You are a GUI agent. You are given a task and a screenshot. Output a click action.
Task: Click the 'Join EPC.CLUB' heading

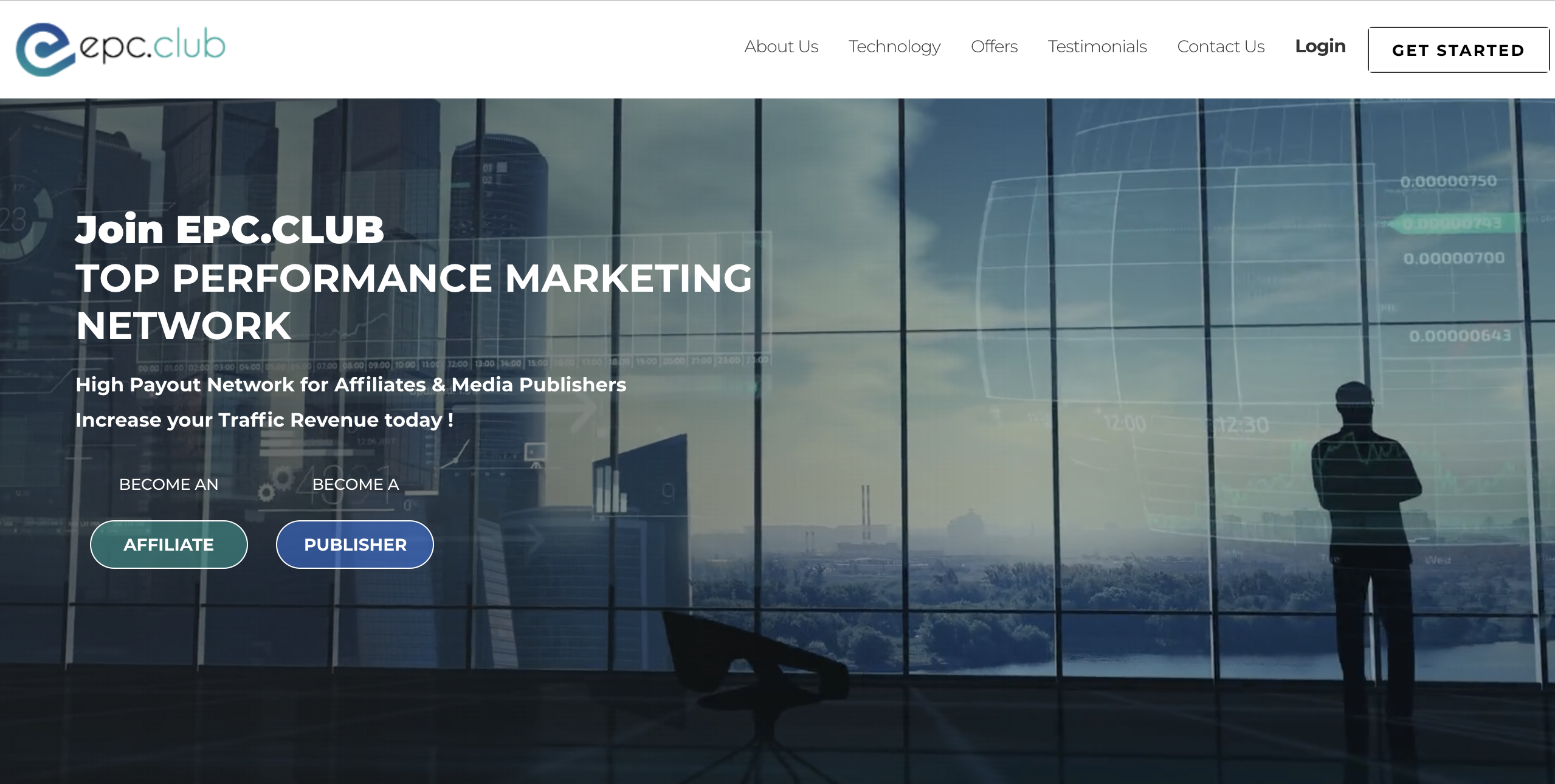pyautogui.click(x=230, y=230)
